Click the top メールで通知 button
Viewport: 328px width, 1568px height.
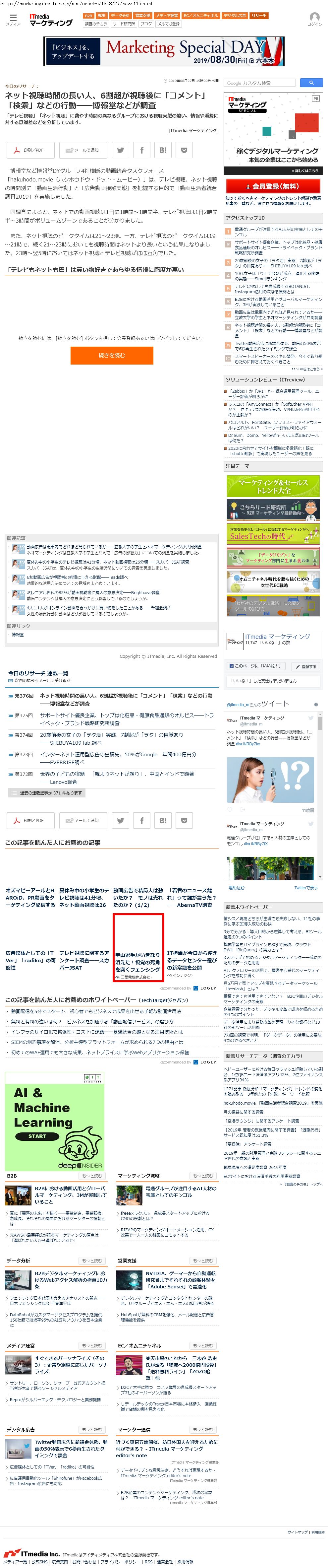point(82,150)
